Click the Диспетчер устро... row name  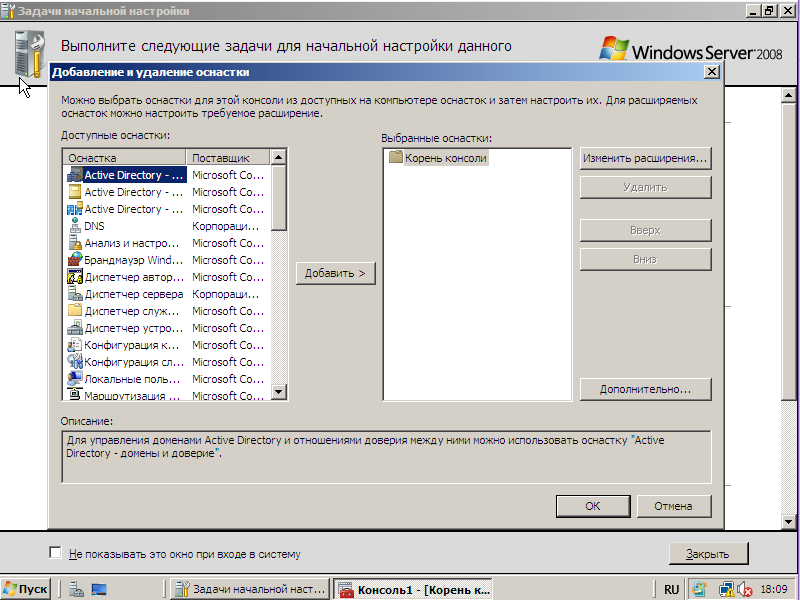point(134,328)
